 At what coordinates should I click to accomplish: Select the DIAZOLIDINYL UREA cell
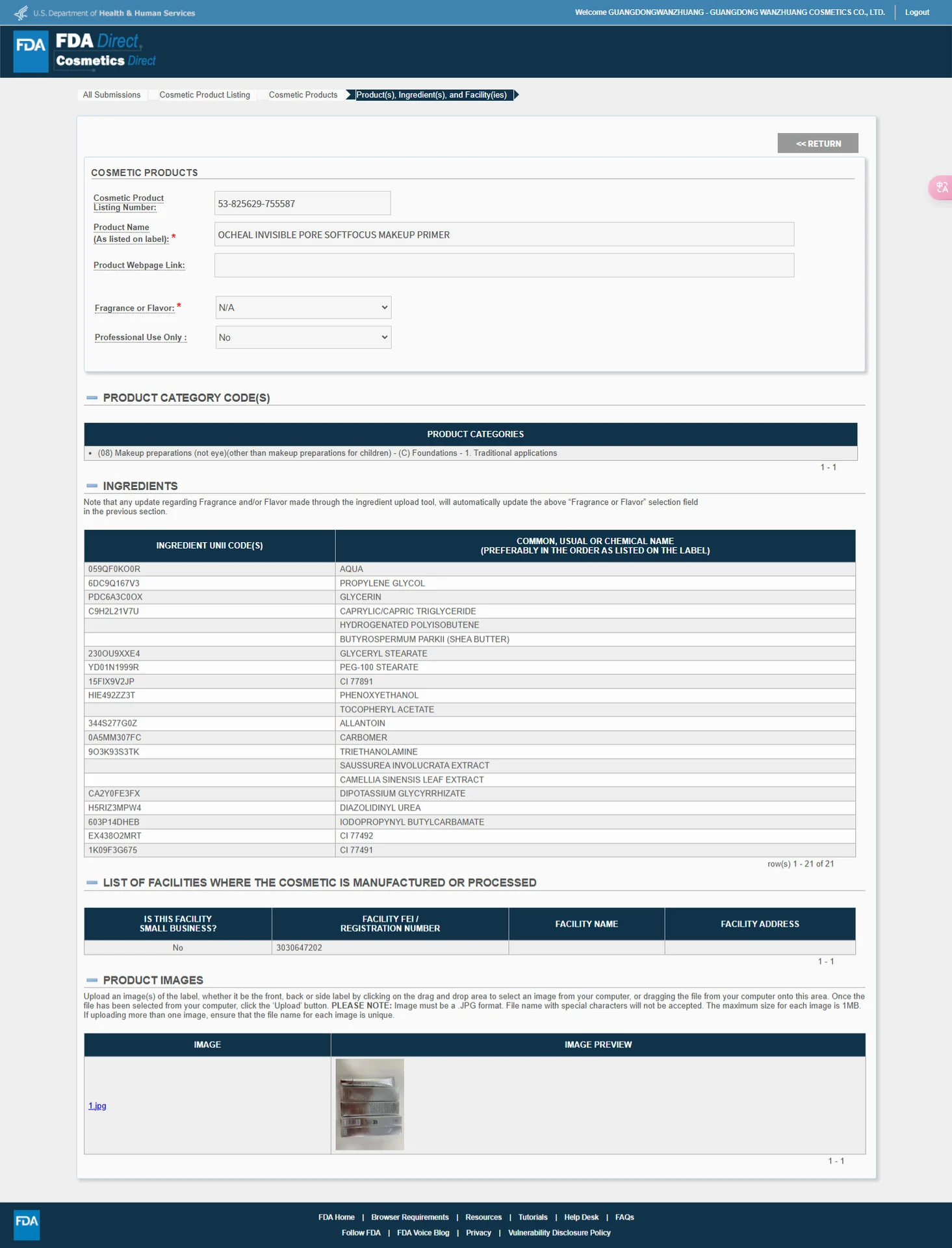595,808
